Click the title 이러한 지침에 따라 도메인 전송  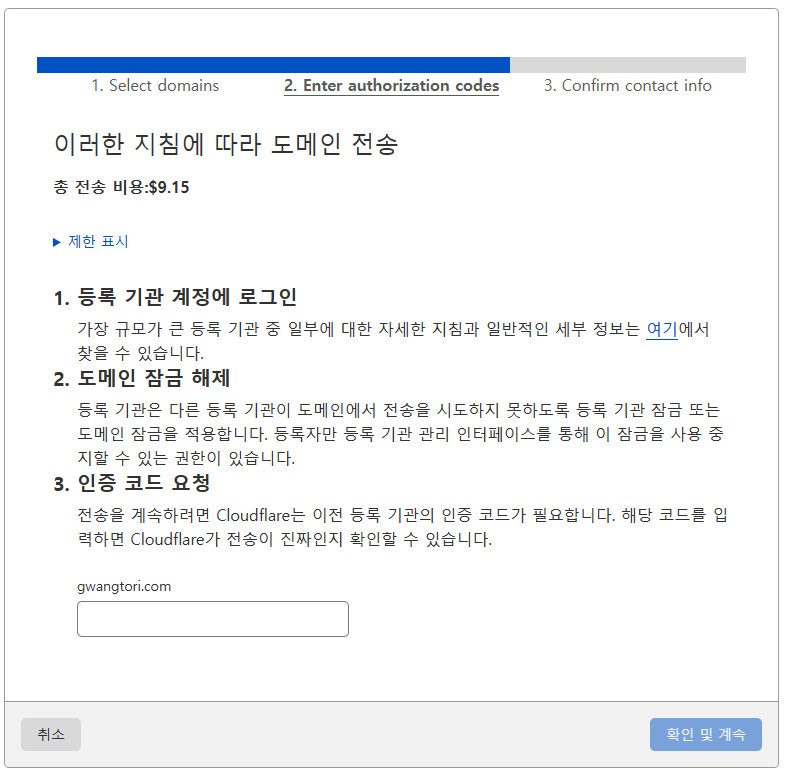point(226,145)
